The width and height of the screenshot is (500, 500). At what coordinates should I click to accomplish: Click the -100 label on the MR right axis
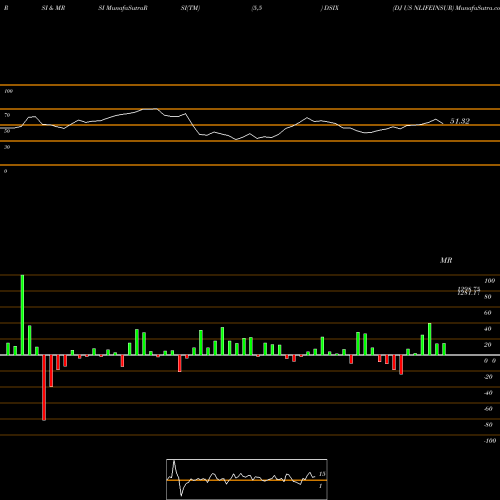[490, 441]
